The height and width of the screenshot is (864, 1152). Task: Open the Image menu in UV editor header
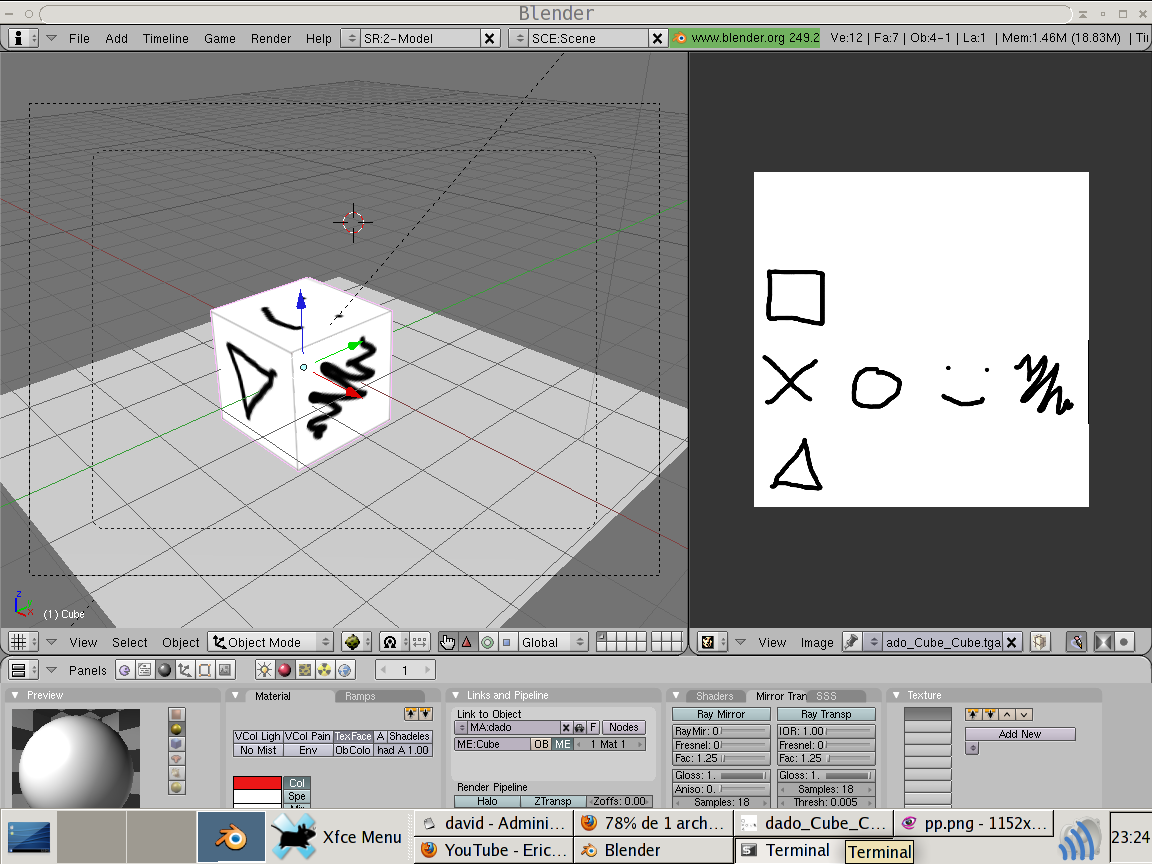(x=816, y=642)
